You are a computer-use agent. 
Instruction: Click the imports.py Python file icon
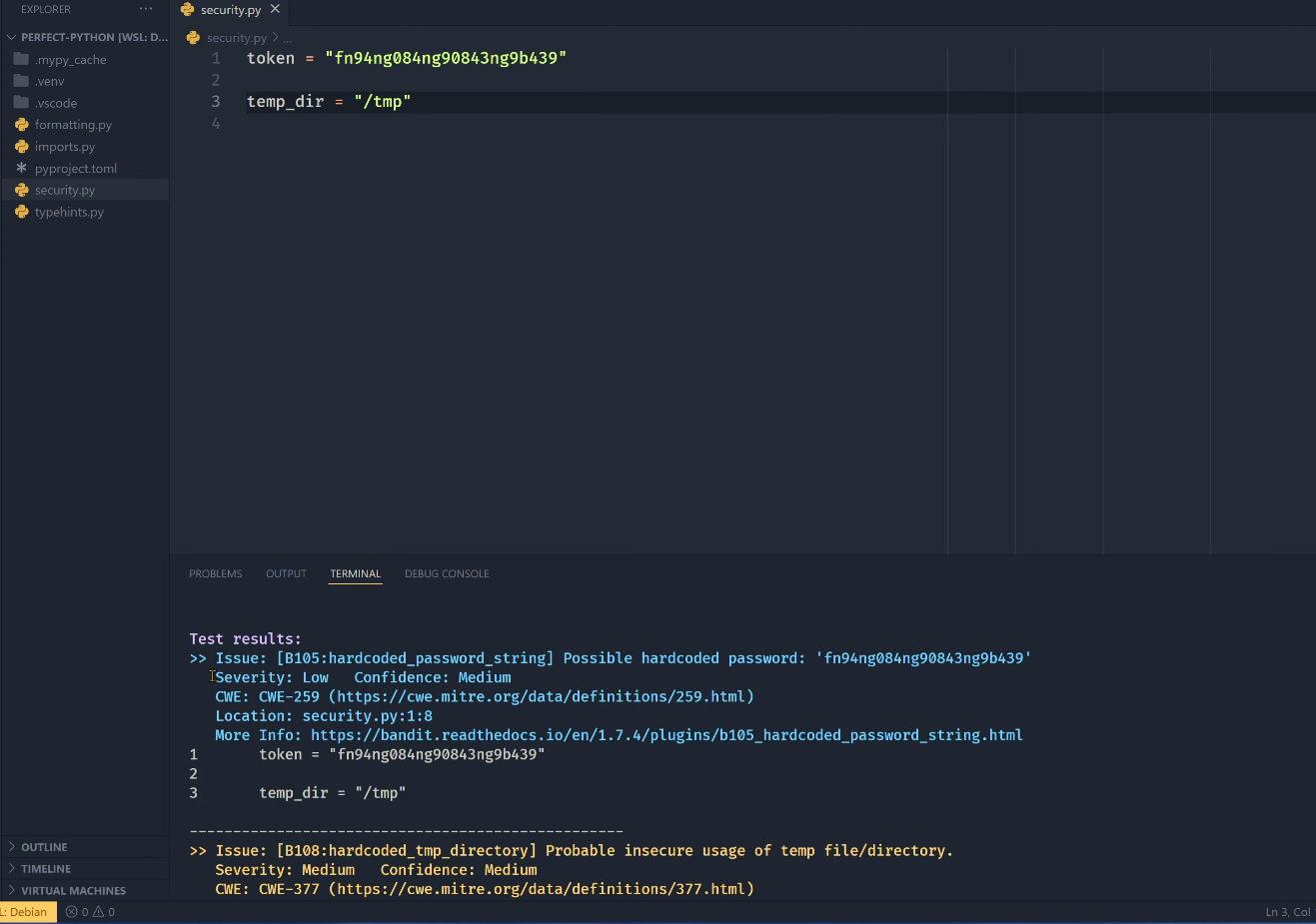click(x=21, y=147)
